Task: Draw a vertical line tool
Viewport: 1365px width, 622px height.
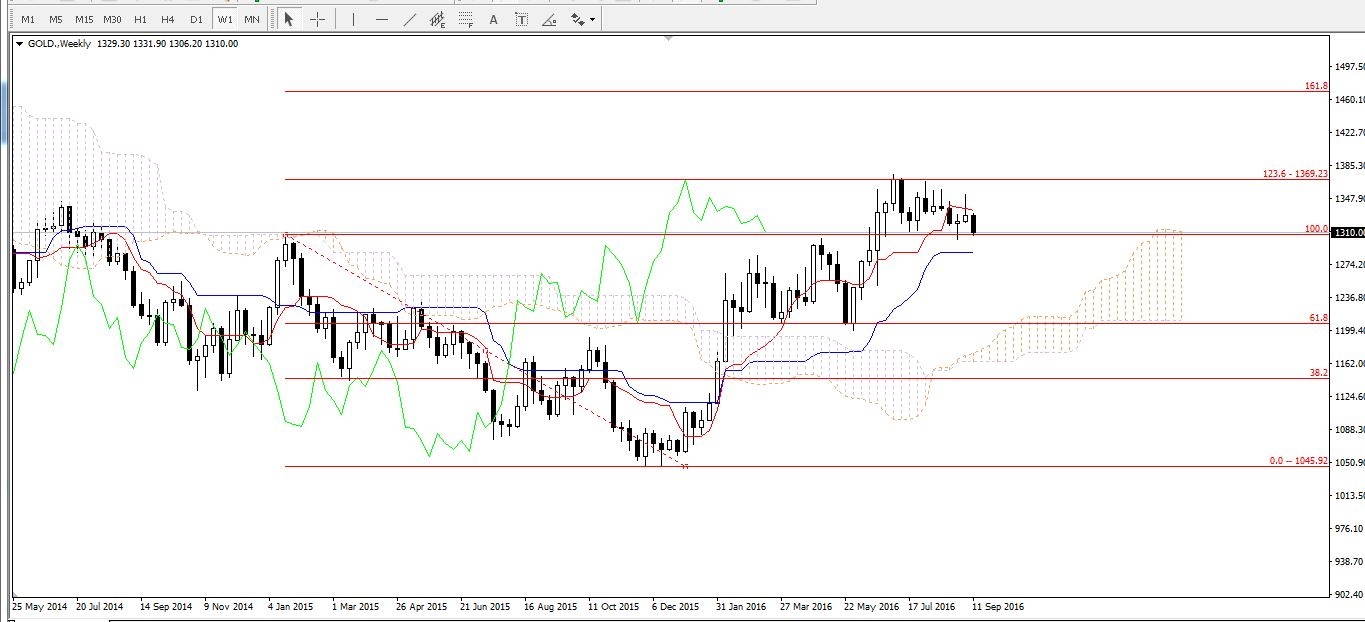Action: tap(353, 19)
